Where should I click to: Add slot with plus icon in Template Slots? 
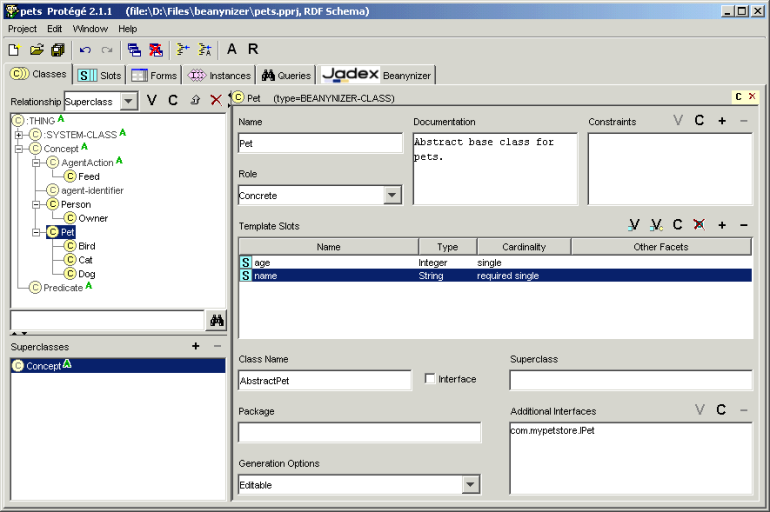point(722,225)
